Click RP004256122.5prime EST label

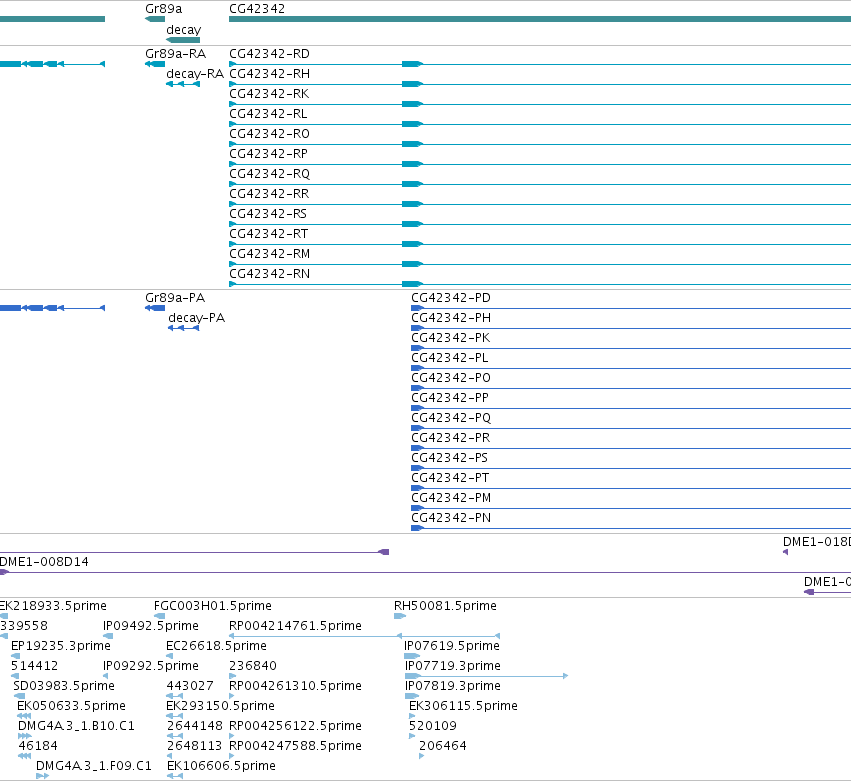295,727
